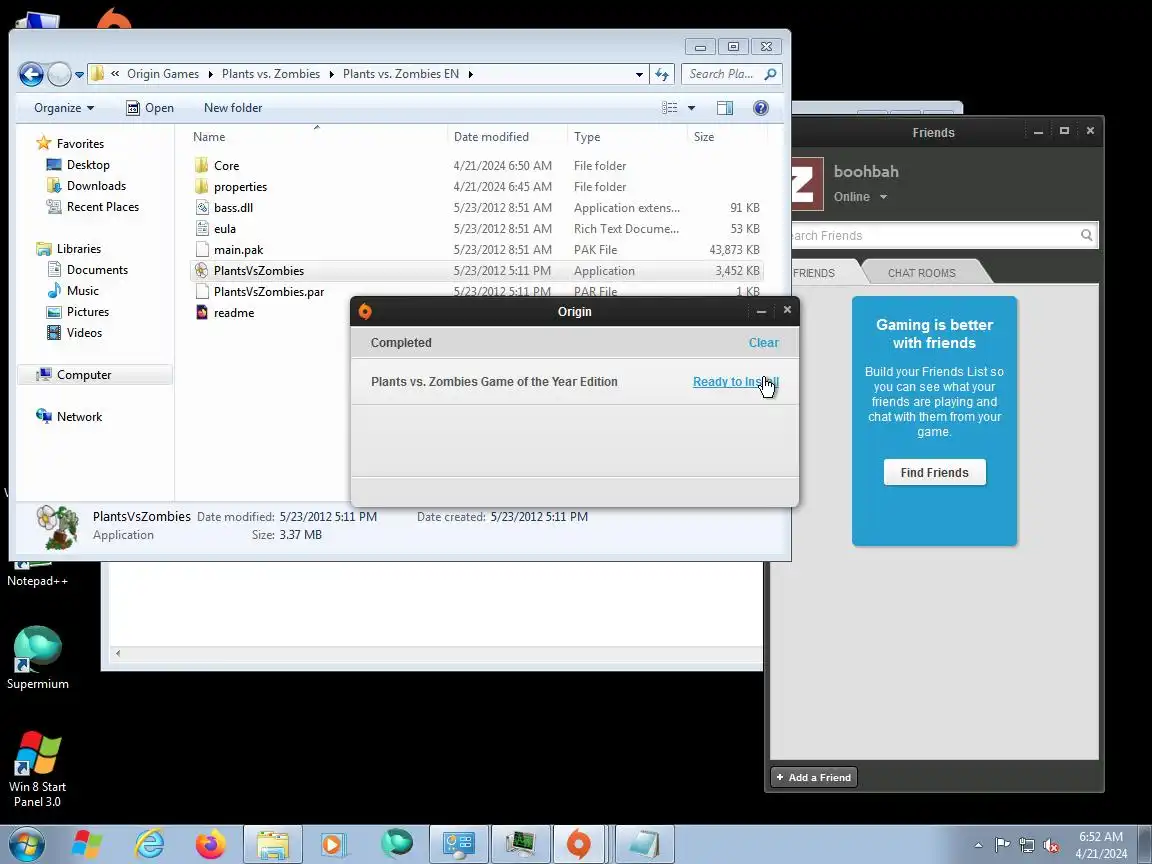Open File Explorer taskbar button
Image resolution: width=1152 pixels, height=864 pixels.
coord(273,844)
